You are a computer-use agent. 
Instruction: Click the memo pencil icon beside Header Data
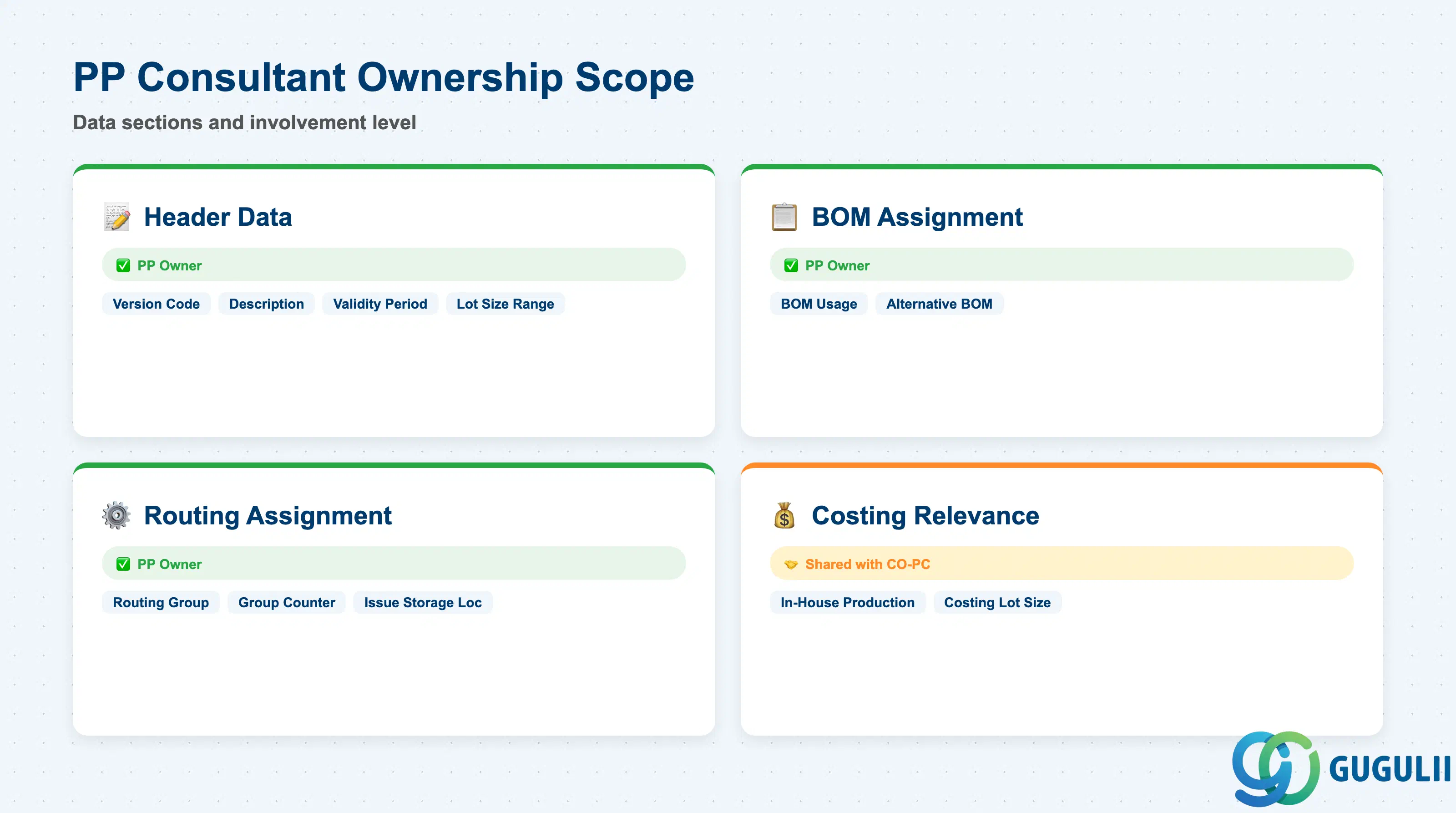tap(117, 217)
